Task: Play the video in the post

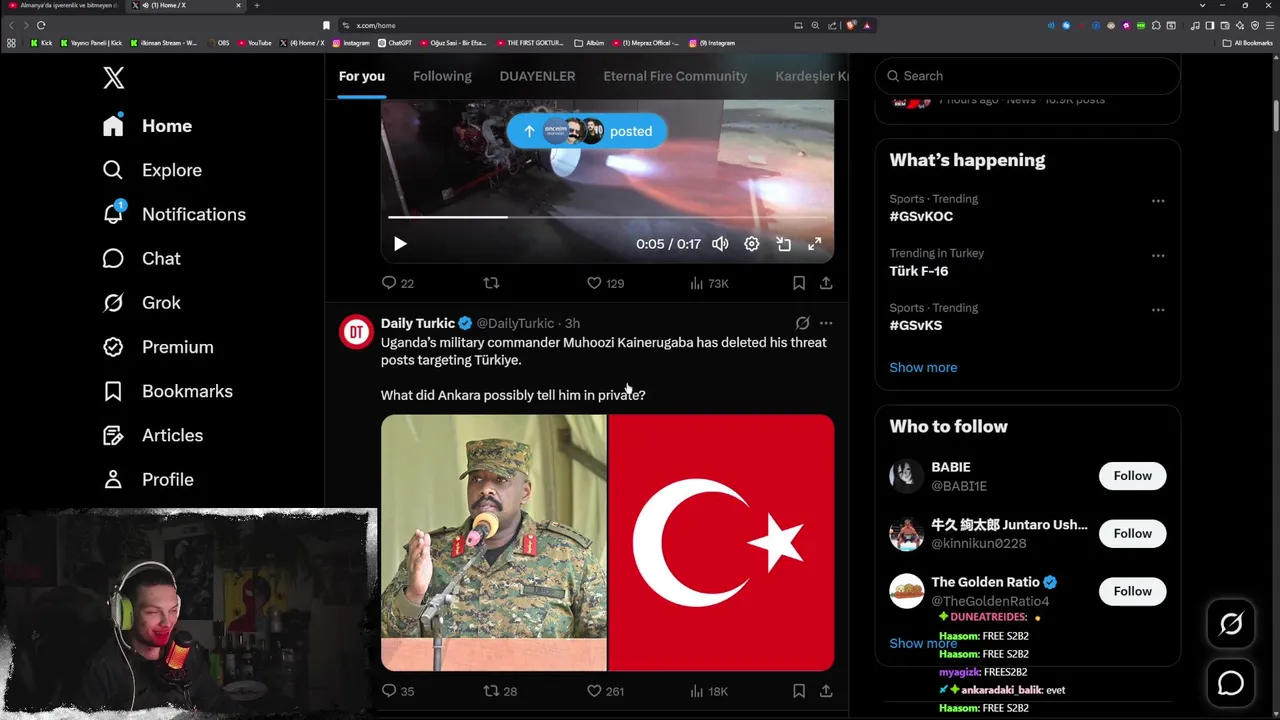Action: (x=400, y=244)
